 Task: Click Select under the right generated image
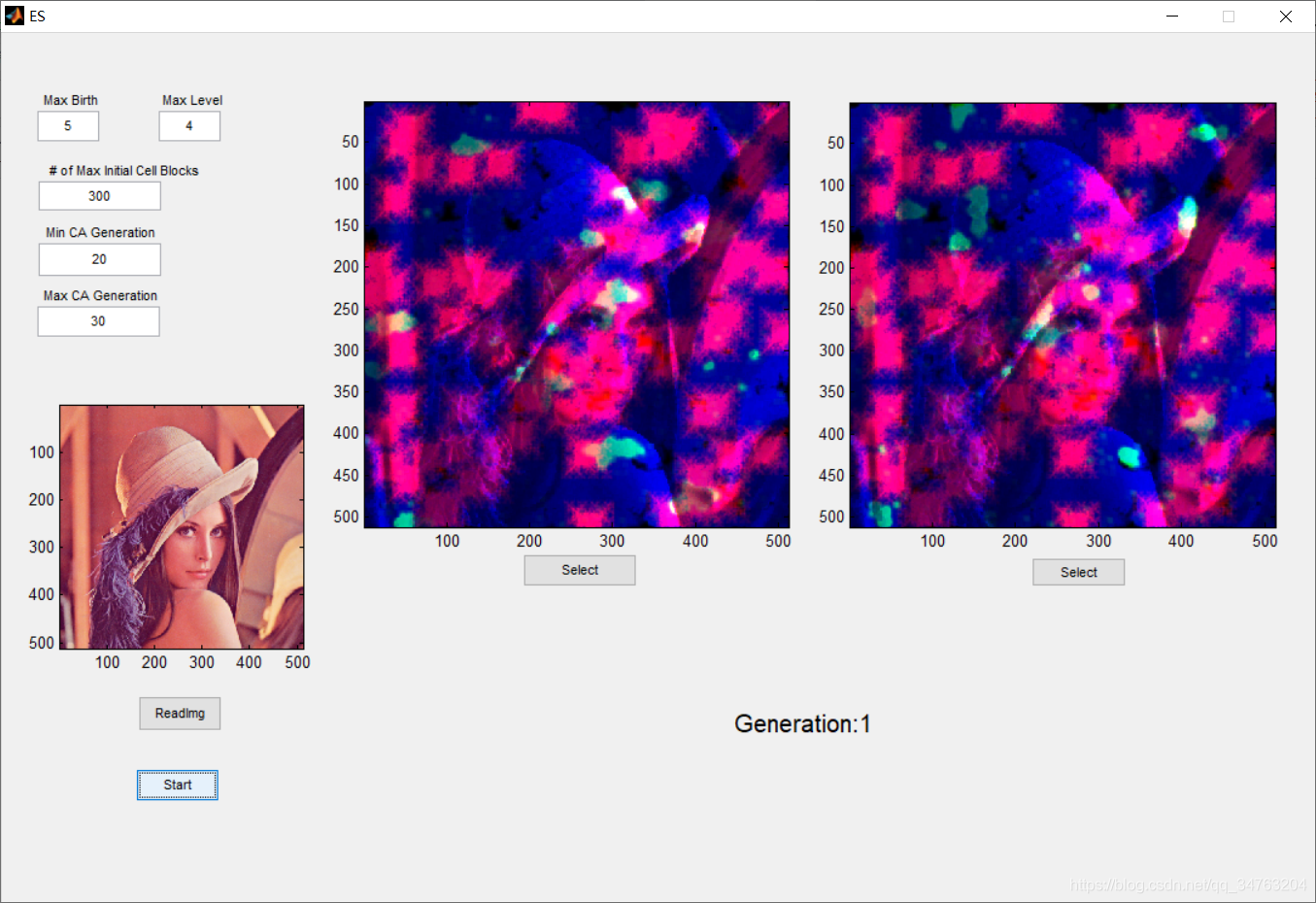tap(1079, 572)
